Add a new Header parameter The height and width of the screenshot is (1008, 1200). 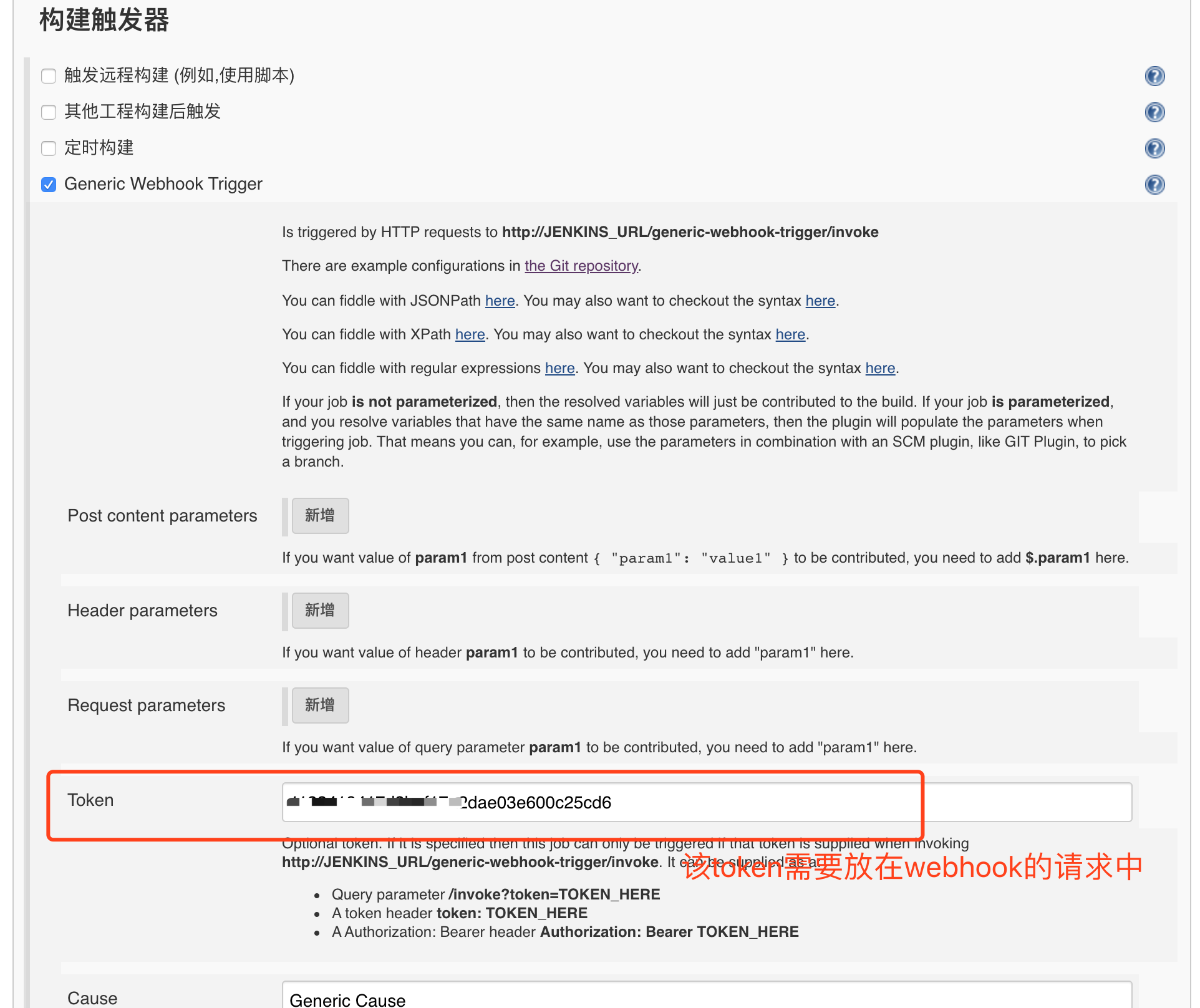tap(320, 611)
